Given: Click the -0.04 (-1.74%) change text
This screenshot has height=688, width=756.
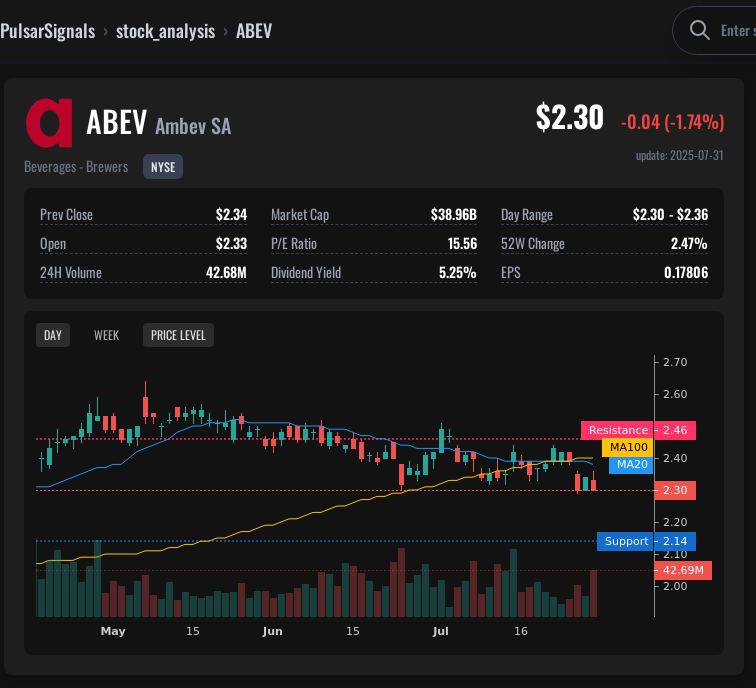Looking at the screenshot, I should coord(673,122).
